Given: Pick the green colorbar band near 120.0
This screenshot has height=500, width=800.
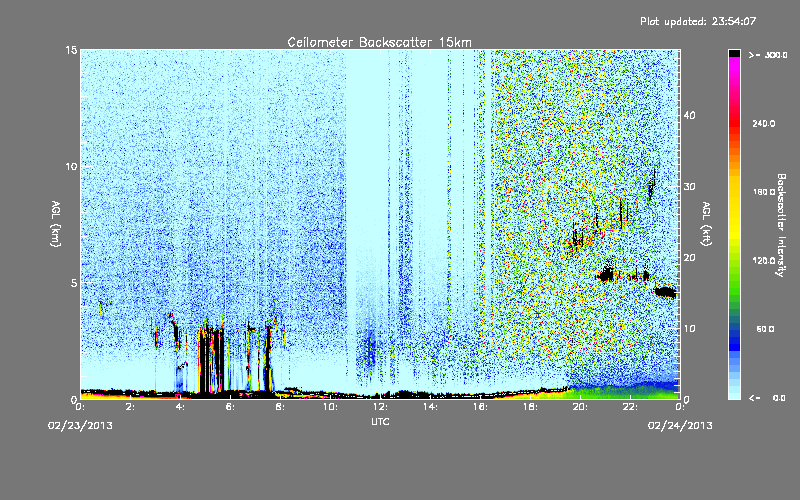Looking at the screenshot, I should pos(734,265).
